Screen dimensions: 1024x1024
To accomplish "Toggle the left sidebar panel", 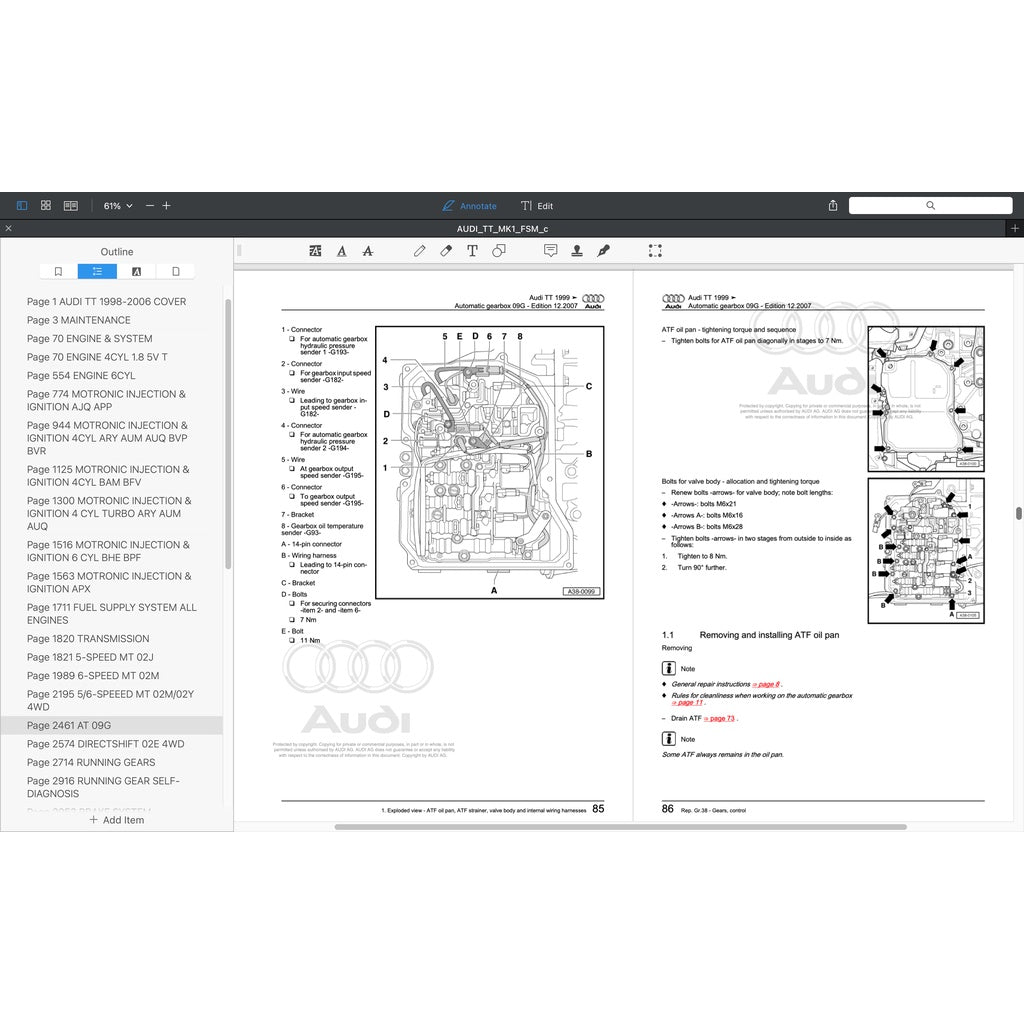I will (x=22, y=206).
